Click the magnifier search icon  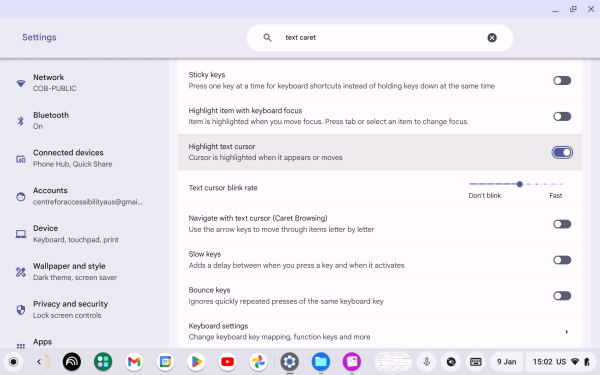pos(267,38)
